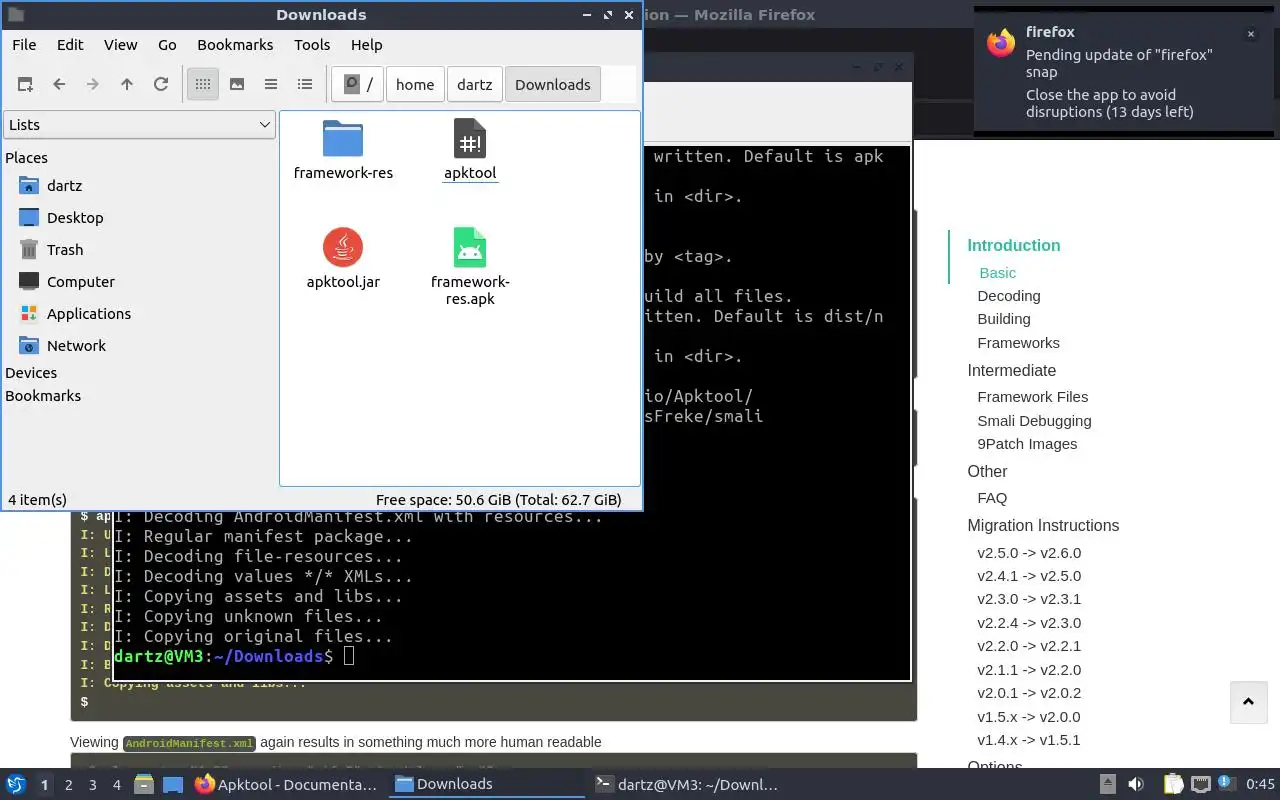The height and width of the screenshot is (800, 1280).
Task: Open v2.5.0 -> v2.6.0 migration link
Action: 1029,553
